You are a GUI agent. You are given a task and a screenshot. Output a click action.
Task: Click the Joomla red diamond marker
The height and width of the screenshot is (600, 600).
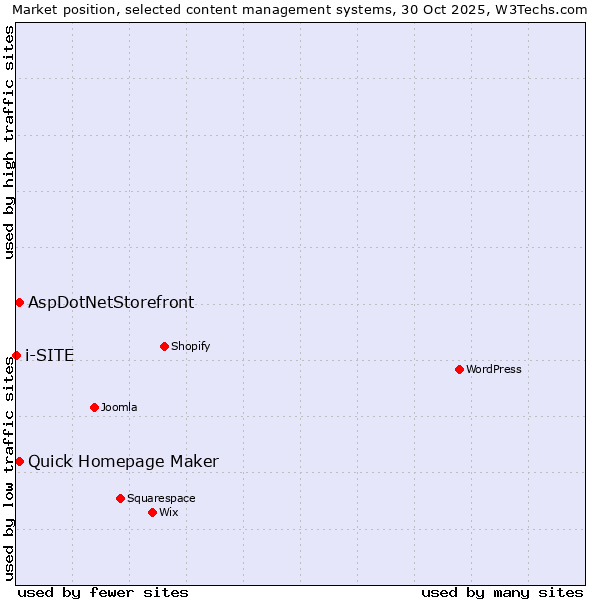[x=94, y=407]
